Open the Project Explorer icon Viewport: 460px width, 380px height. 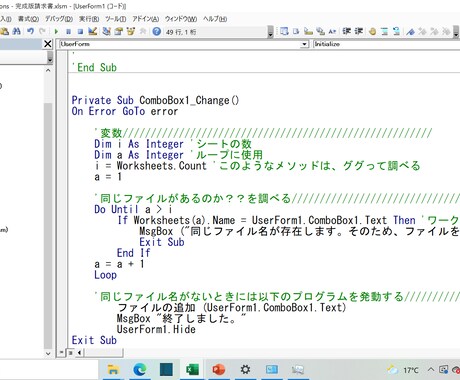coord(106,31)
